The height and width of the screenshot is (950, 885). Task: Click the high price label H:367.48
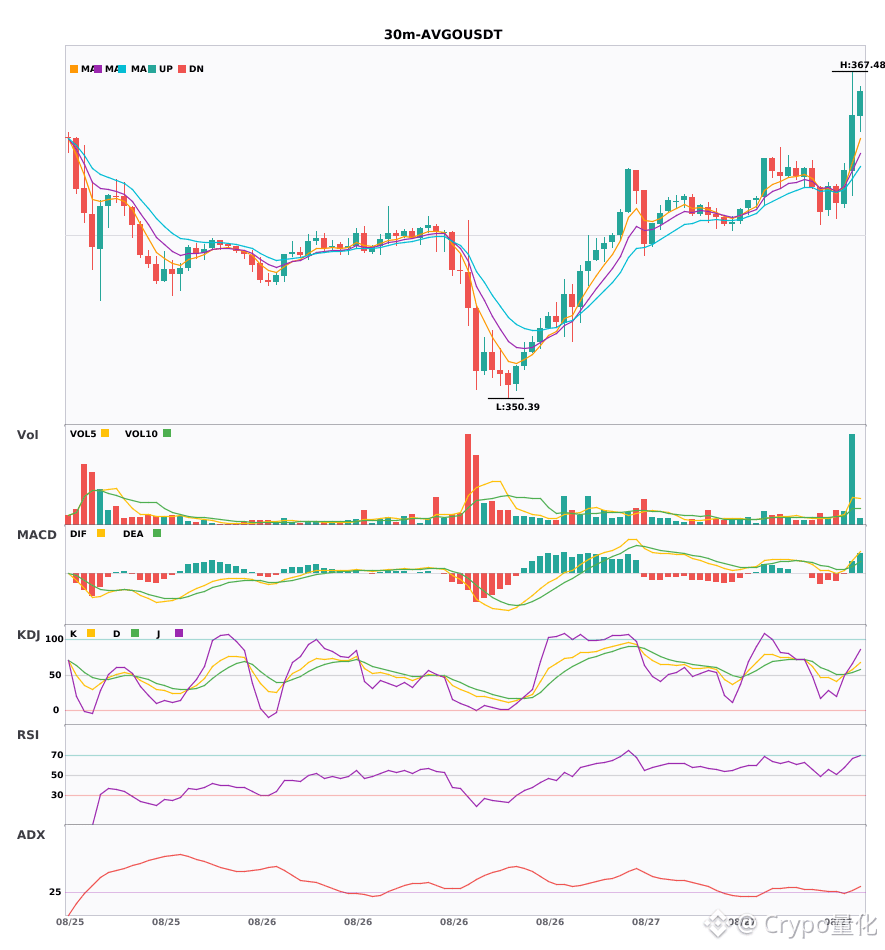(x=862, y=65)
